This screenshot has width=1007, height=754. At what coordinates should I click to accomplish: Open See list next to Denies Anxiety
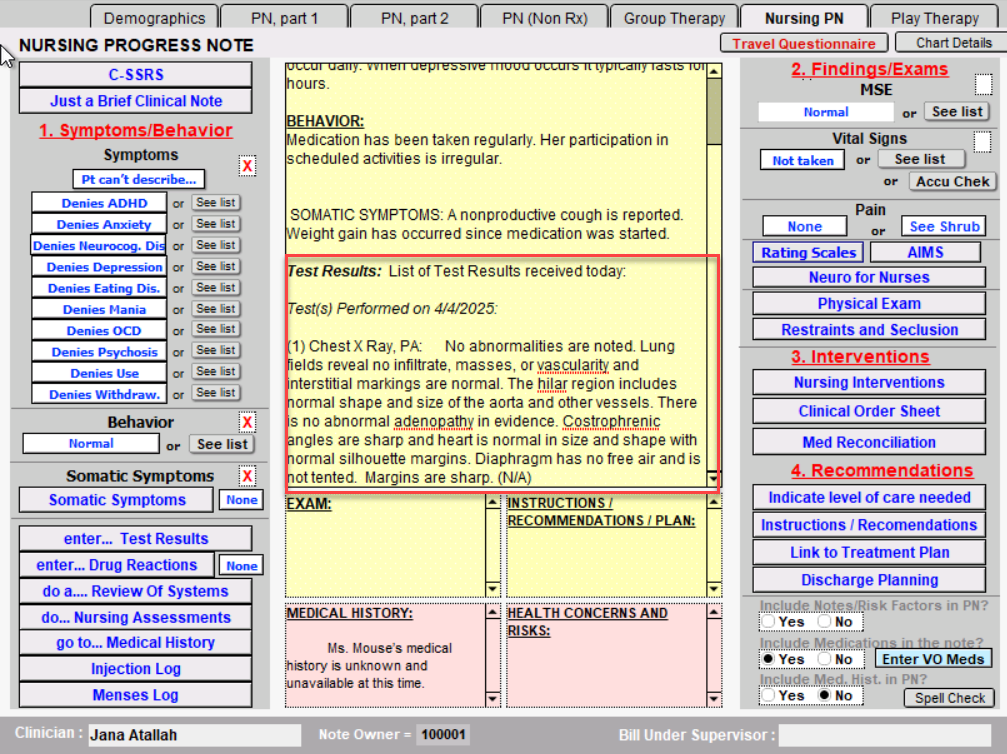pyautogui.click(x=216, y=224)
